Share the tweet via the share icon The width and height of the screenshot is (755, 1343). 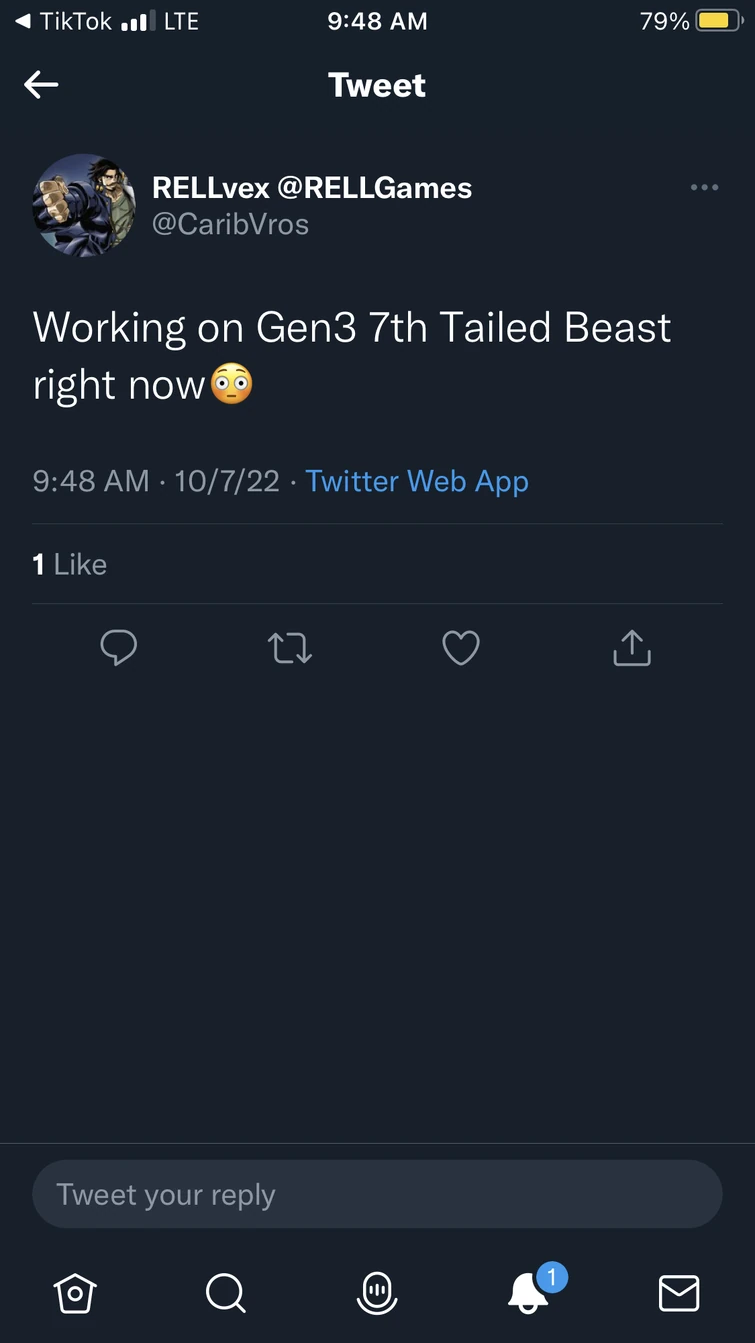(x=631, y=648)
